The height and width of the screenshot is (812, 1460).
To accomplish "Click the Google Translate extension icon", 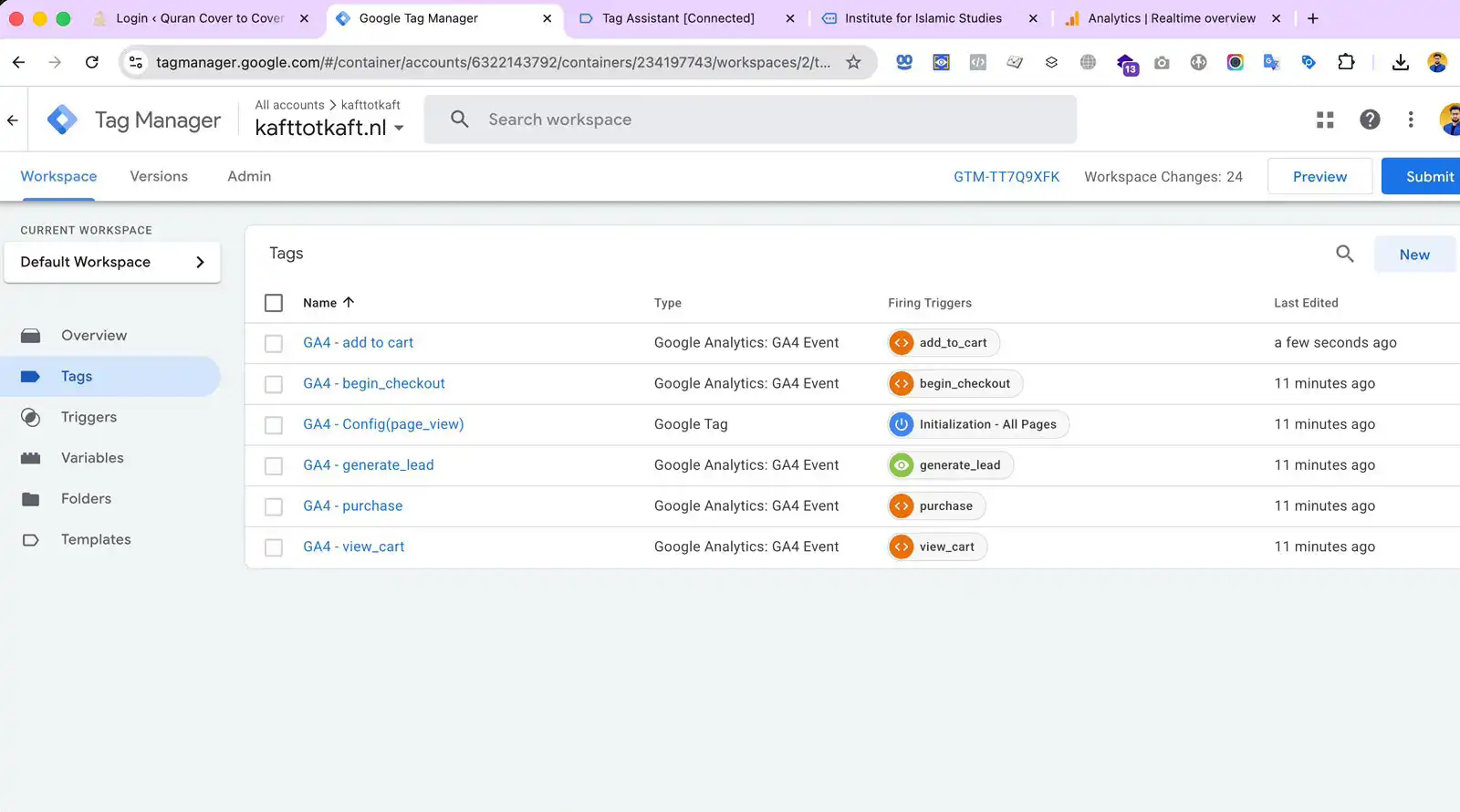I will 1271,62.
